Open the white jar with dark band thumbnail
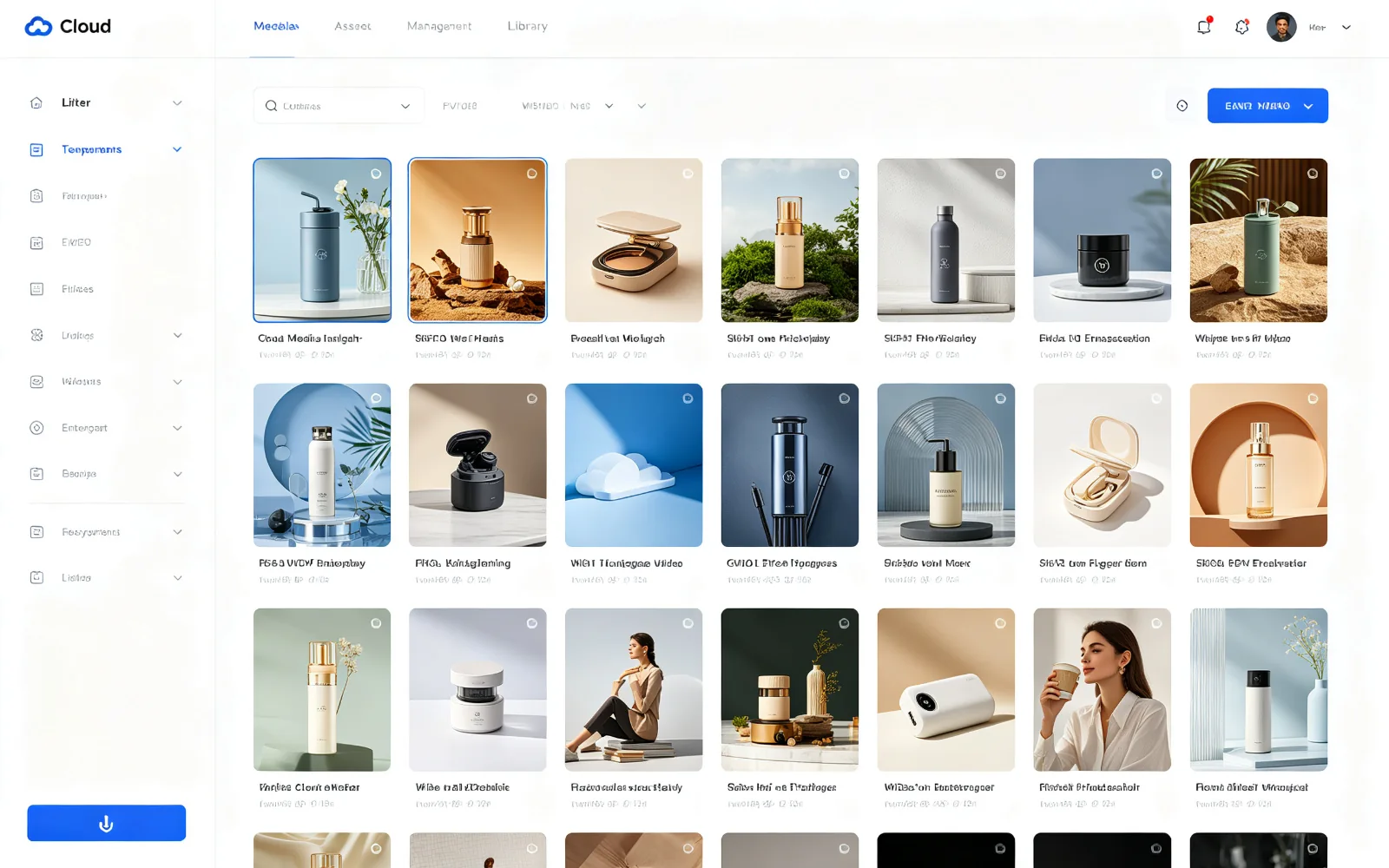 click(x=477, y=690)
